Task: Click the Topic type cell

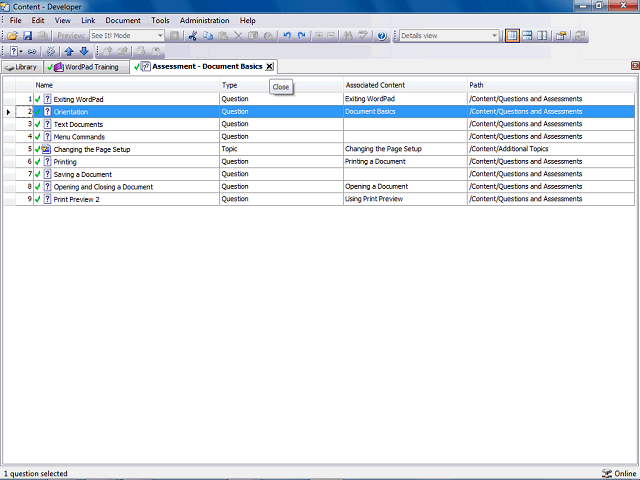Action: point(281,149)
